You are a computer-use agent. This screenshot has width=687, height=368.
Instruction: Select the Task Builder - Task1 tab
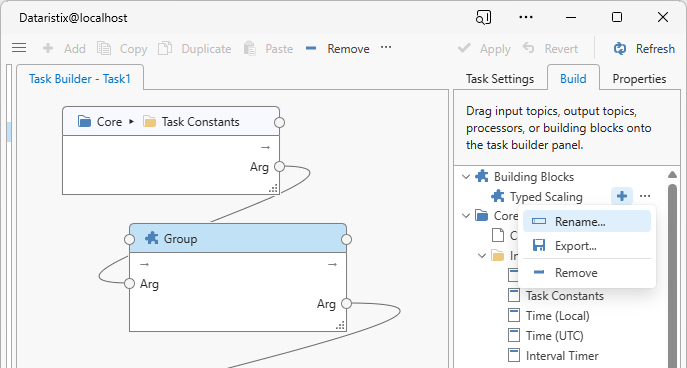80,78
